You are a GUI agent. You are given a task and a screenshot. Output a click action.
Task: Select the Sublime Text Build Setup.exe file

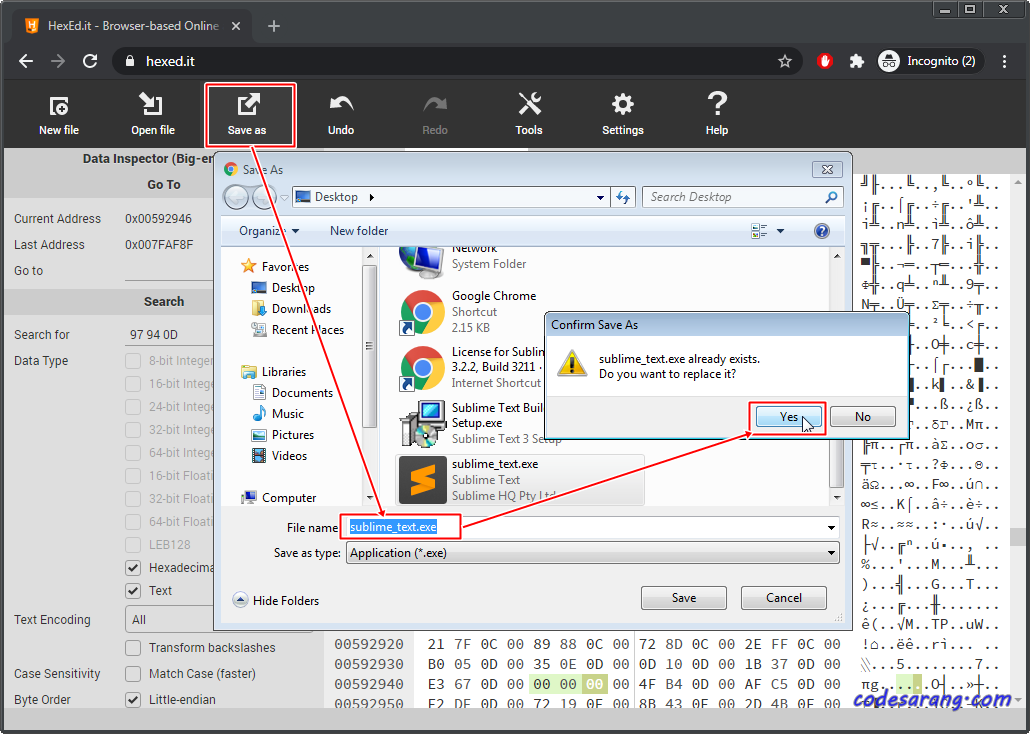click(472, 423)
